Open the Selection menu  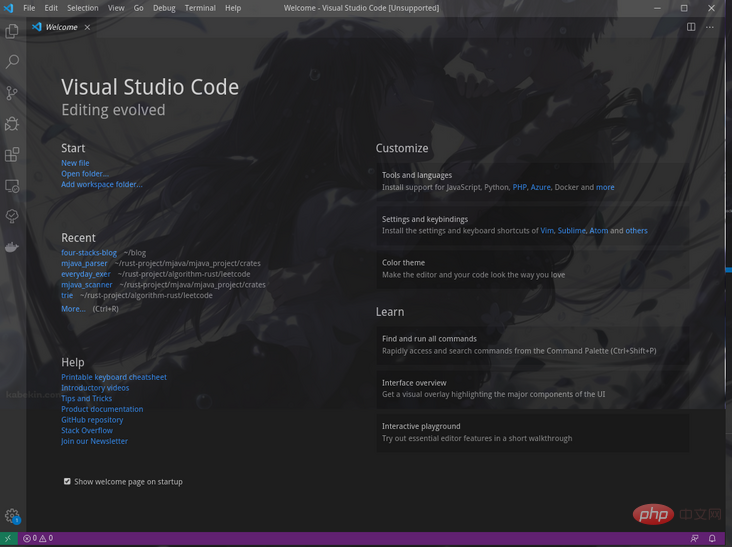point(83,8)
